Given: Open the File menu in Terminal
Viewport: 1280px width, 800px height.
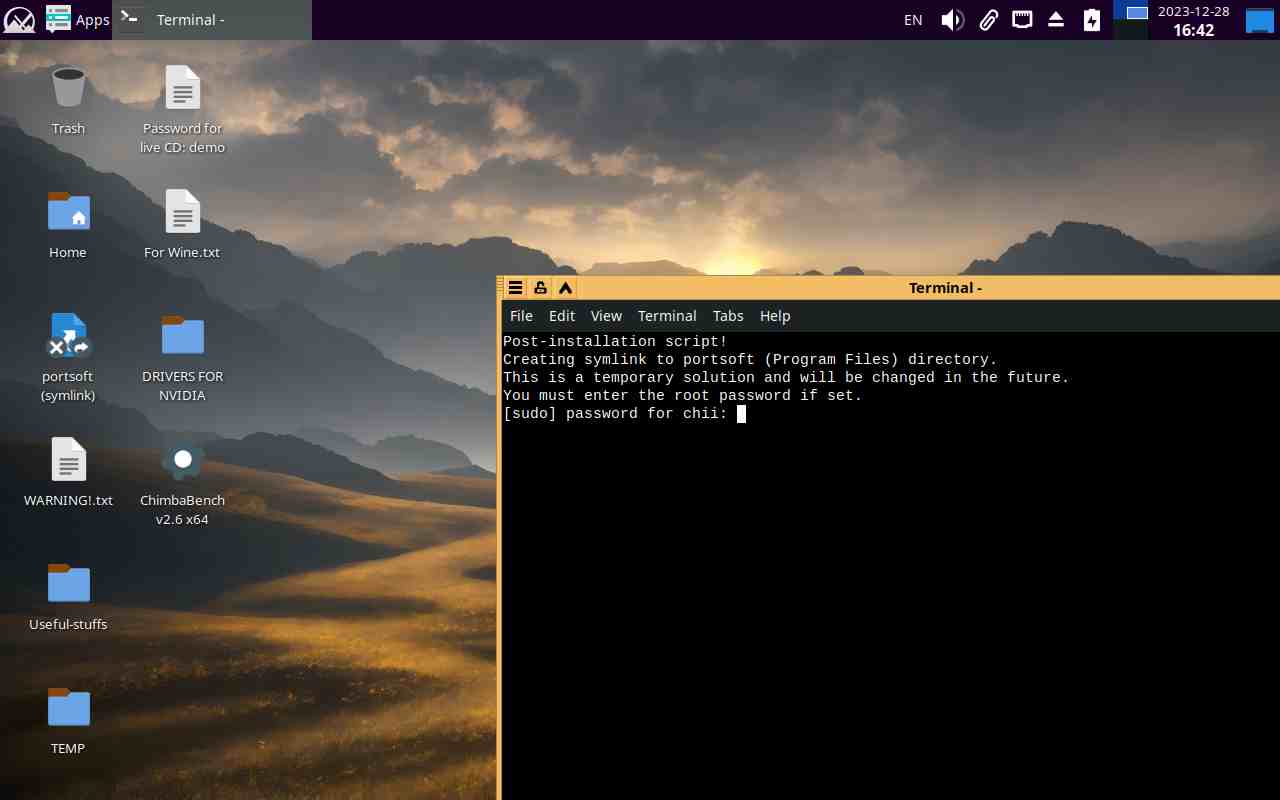Looking at the screenshot, I should [x=521, y=316].
